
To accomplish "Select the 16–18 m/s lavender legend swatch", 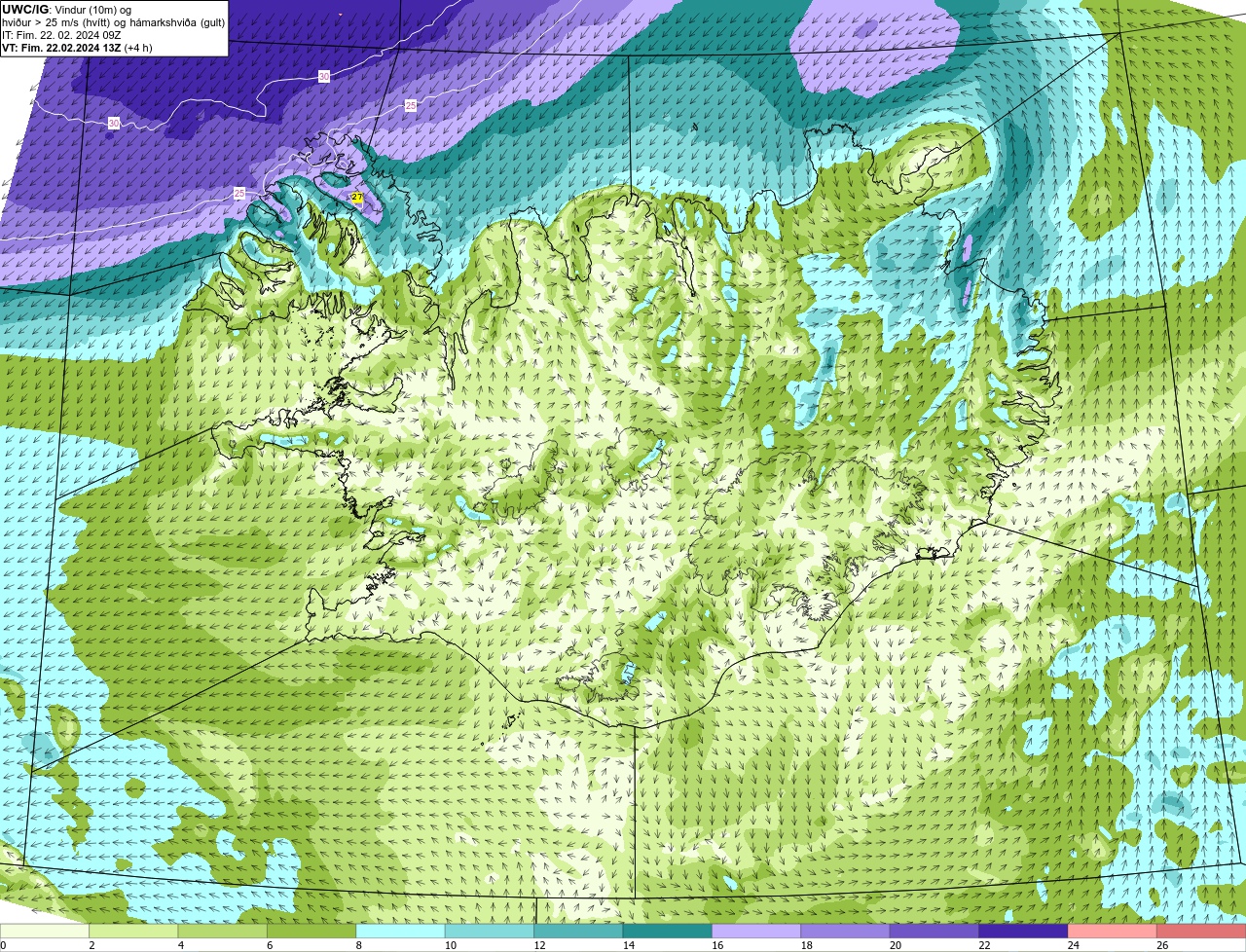I will pyautogui.click(x=756, y=932).
